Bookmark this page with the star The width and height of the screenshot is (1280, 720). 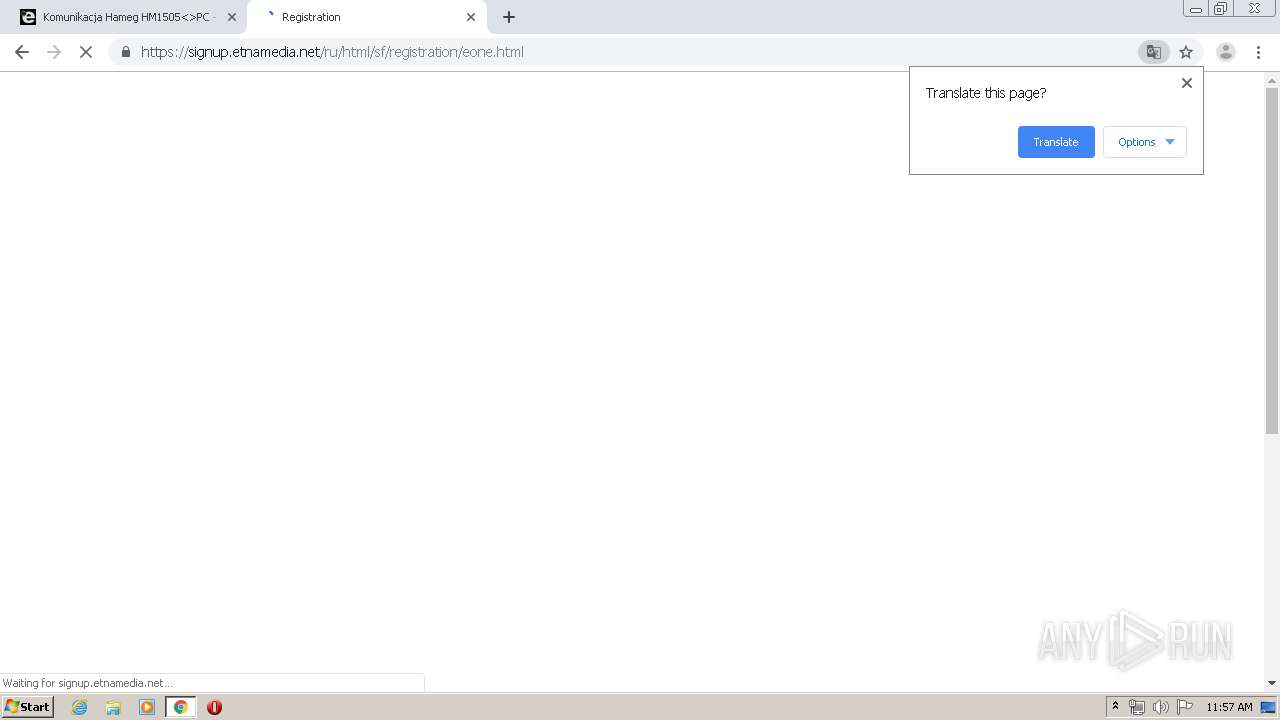1186,52
